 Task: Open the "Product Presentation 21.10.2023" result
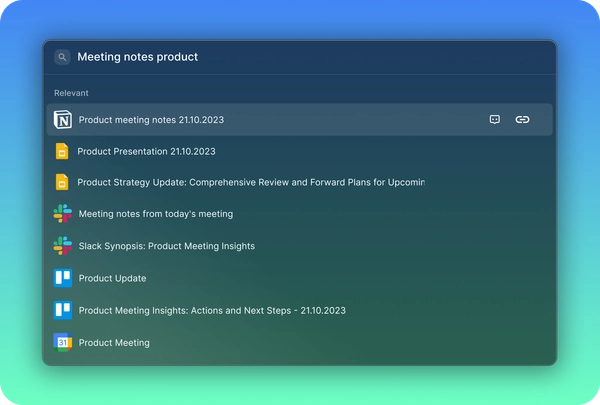(x=146, y=151)
